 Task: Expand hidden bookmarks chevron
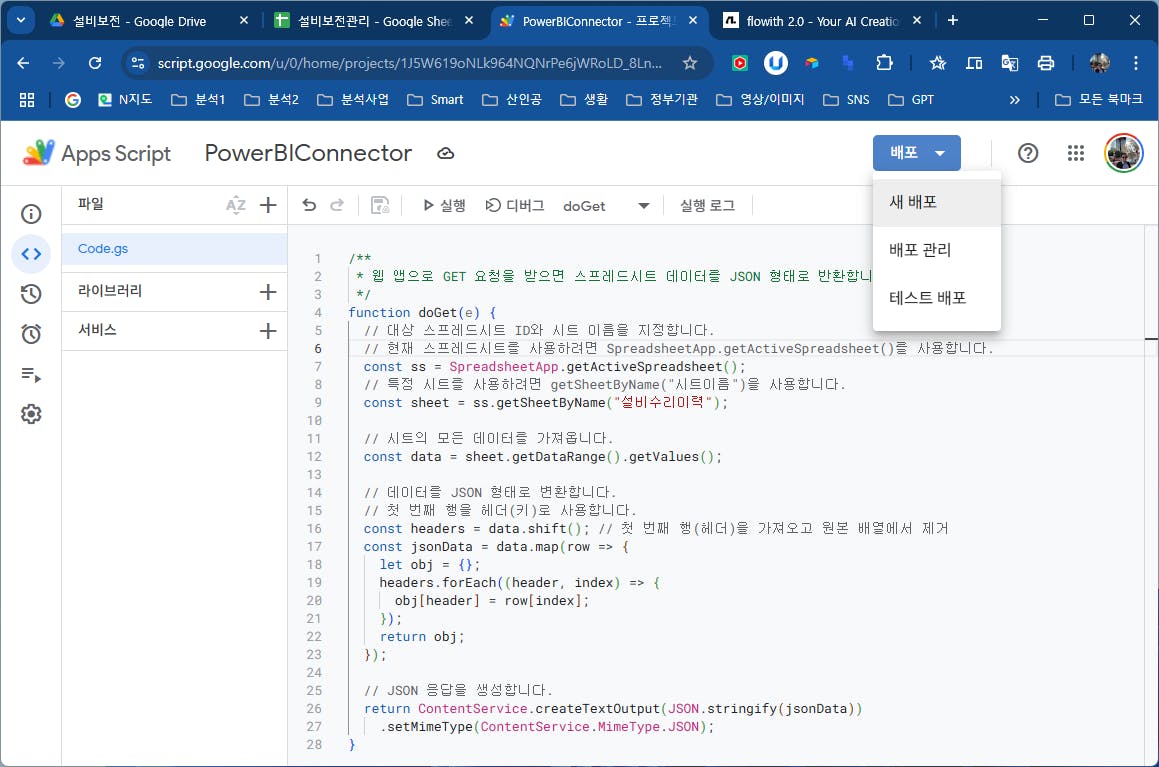1015,100
